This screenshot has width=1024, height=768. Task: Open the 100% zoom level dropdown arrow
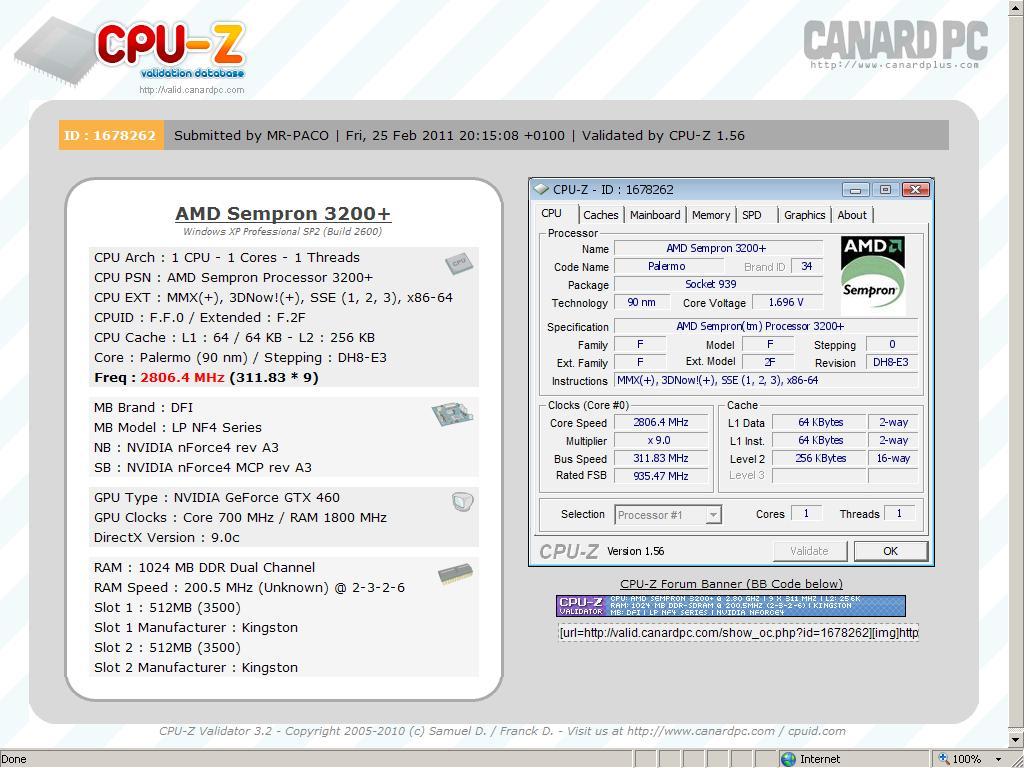pyautogui.click(x=999, y=760)
